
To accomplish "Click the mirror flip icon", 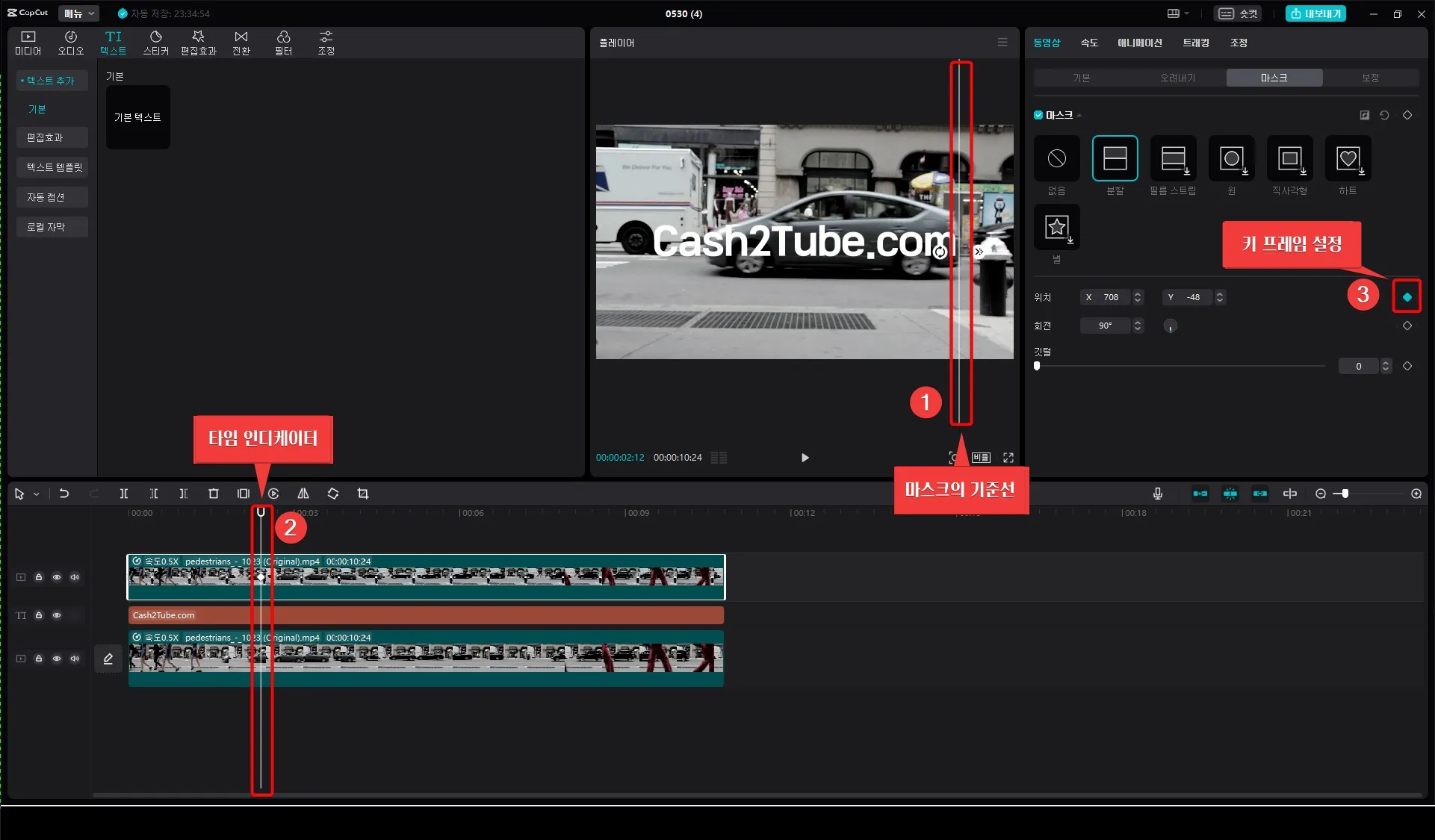I will tap(303, 494).
